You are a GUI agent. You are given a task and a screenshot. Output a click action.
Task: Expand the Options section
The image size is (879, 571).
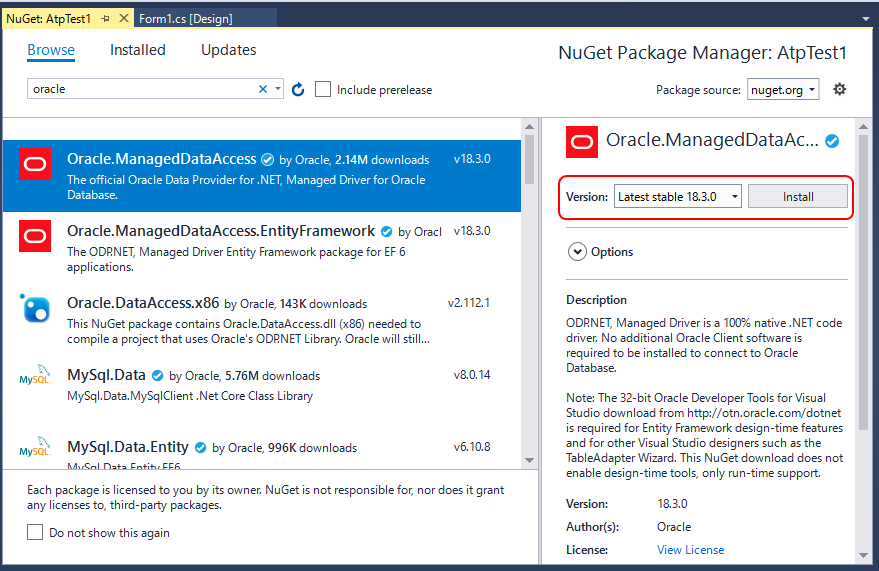577,252
